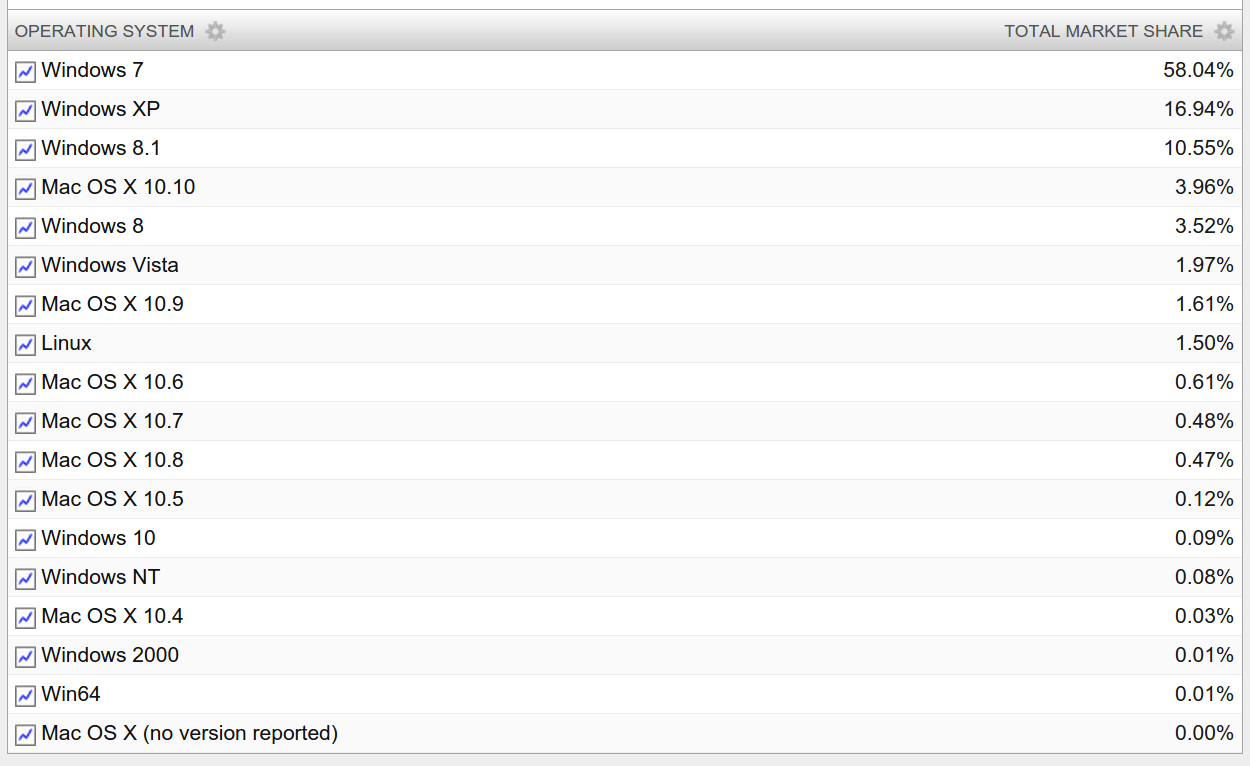1250x766 pixels.
Task: Click chart icon for Windows 2000
Action: pyautogui.click(x=25, y=657)
